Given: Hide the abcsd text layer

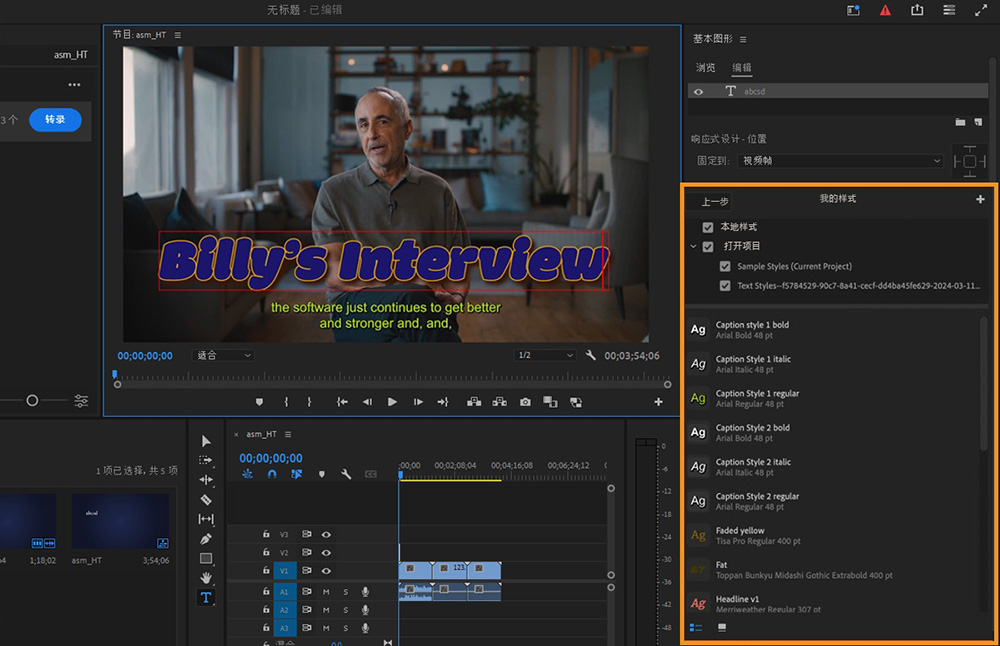Looking at the screenshot, I should (699, 92).
